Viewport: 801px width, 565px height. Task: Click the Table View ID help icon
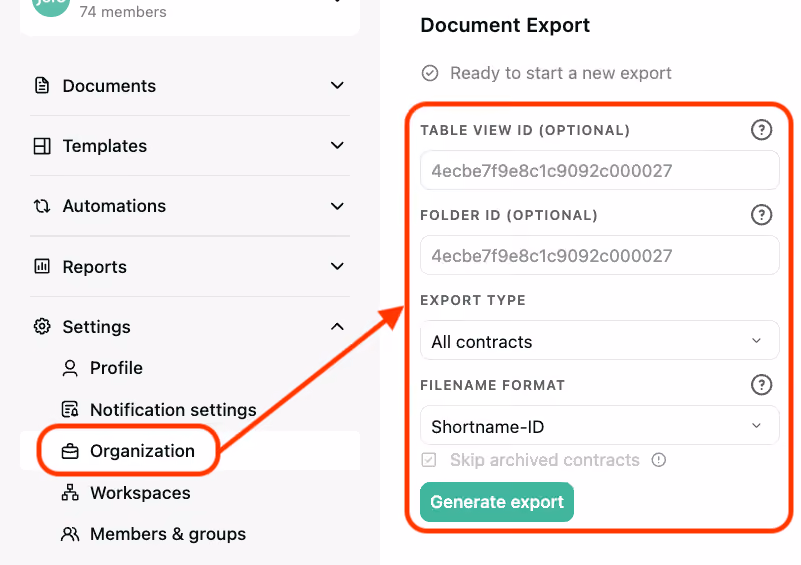tap(761, 130)
